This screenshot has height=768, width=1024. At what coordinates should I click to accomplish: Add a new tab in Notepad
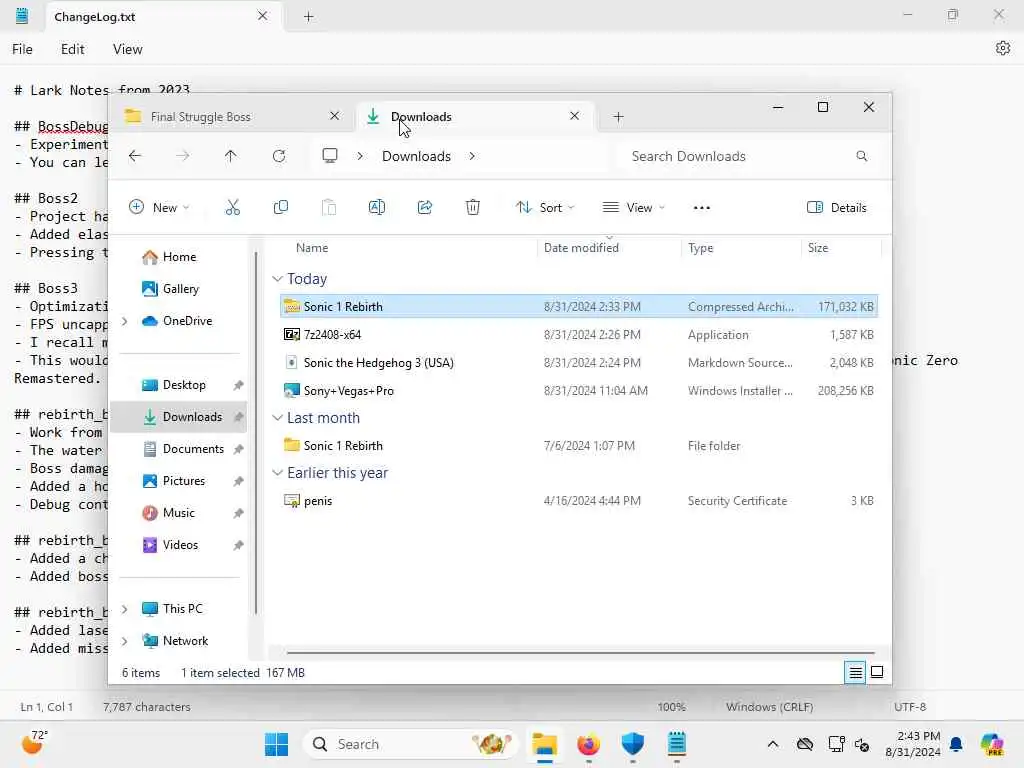tap(308, 17)
